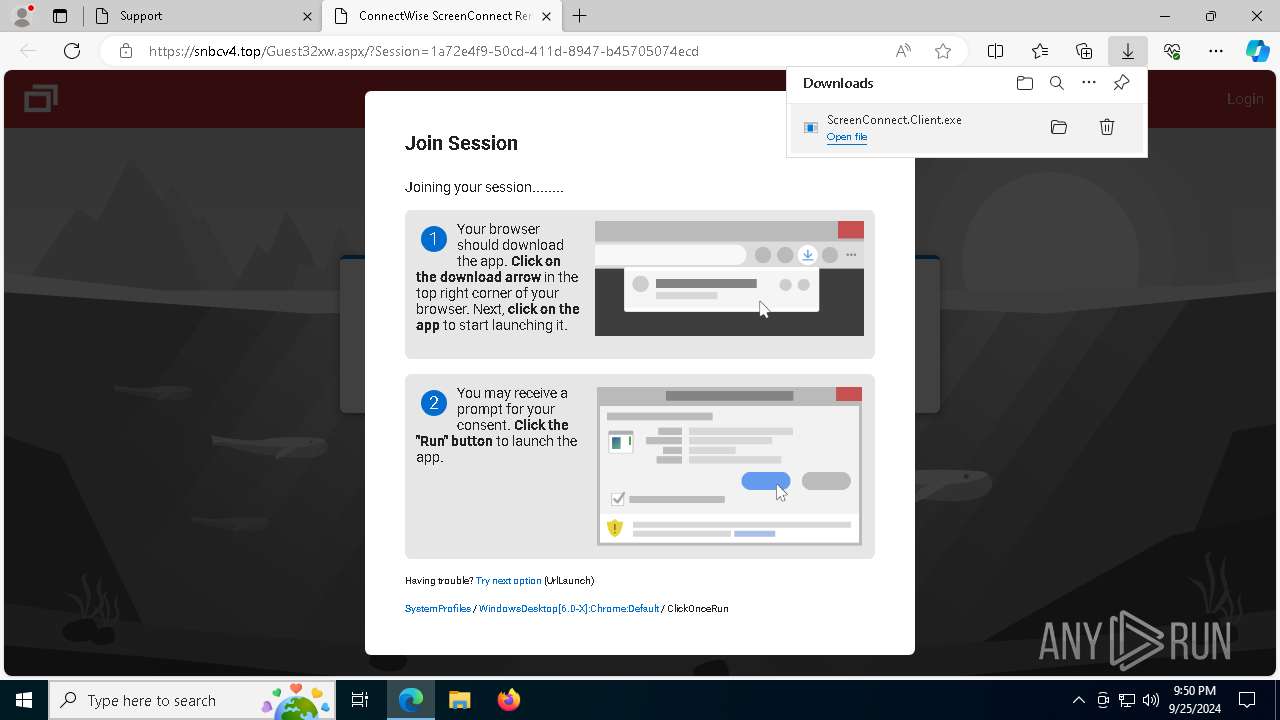Open the Edge profile icon

(x=21, y=16)
